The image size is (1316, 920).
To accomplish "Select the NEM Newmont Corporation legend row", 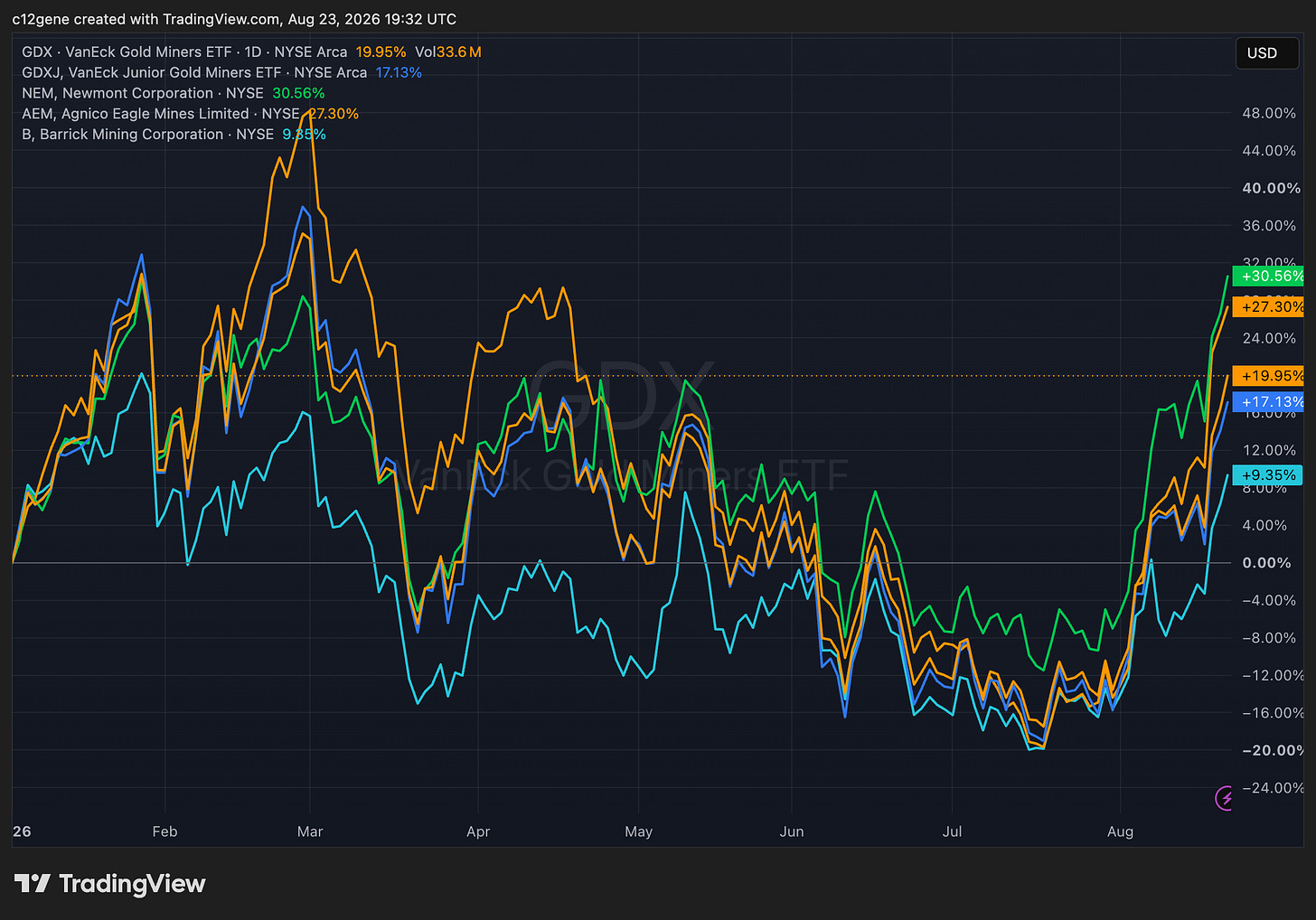I will (x=174, y=93).
